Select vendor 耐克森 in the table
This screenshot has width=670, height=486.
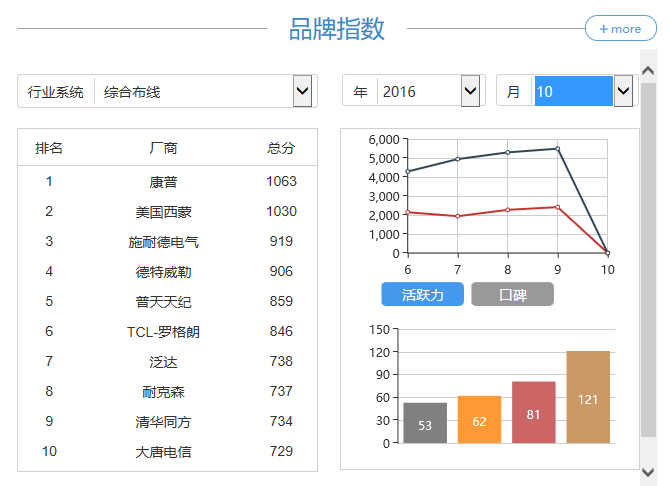click(x=163, y=392)
